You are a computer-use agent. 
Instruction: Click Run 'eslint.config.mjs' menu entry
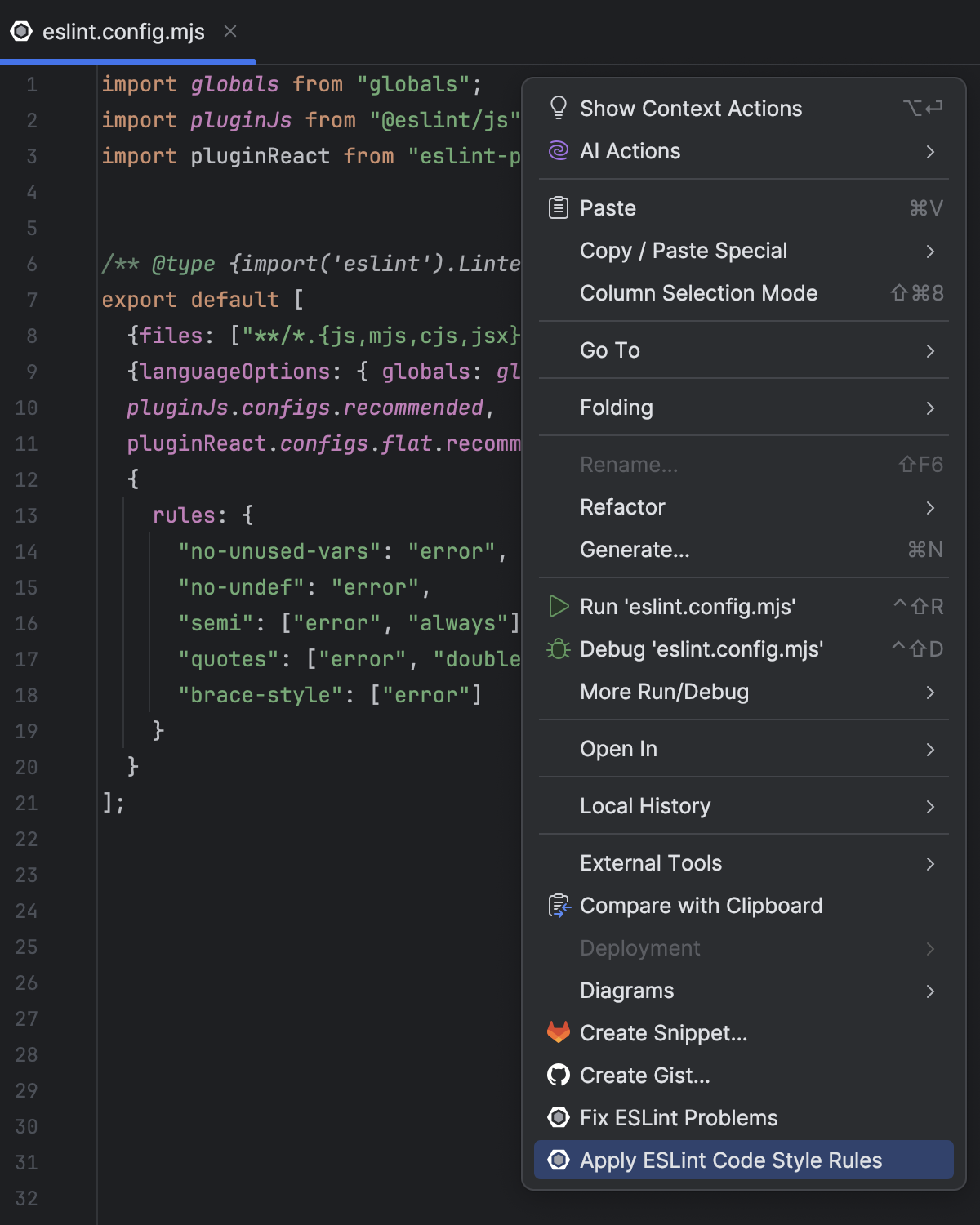coord(687,607)
